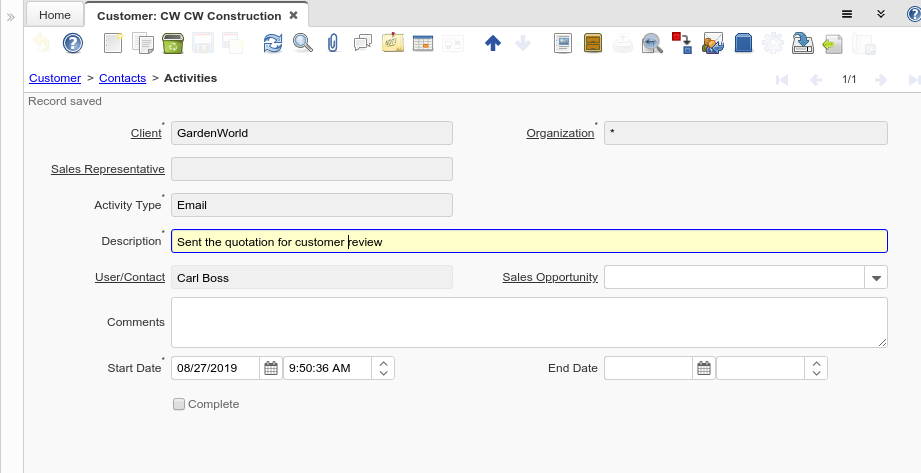The height and width of the screenshot is (473, 921).
Task: Select the Customer: CW CW Construction tab
Action: pos(188,15)
